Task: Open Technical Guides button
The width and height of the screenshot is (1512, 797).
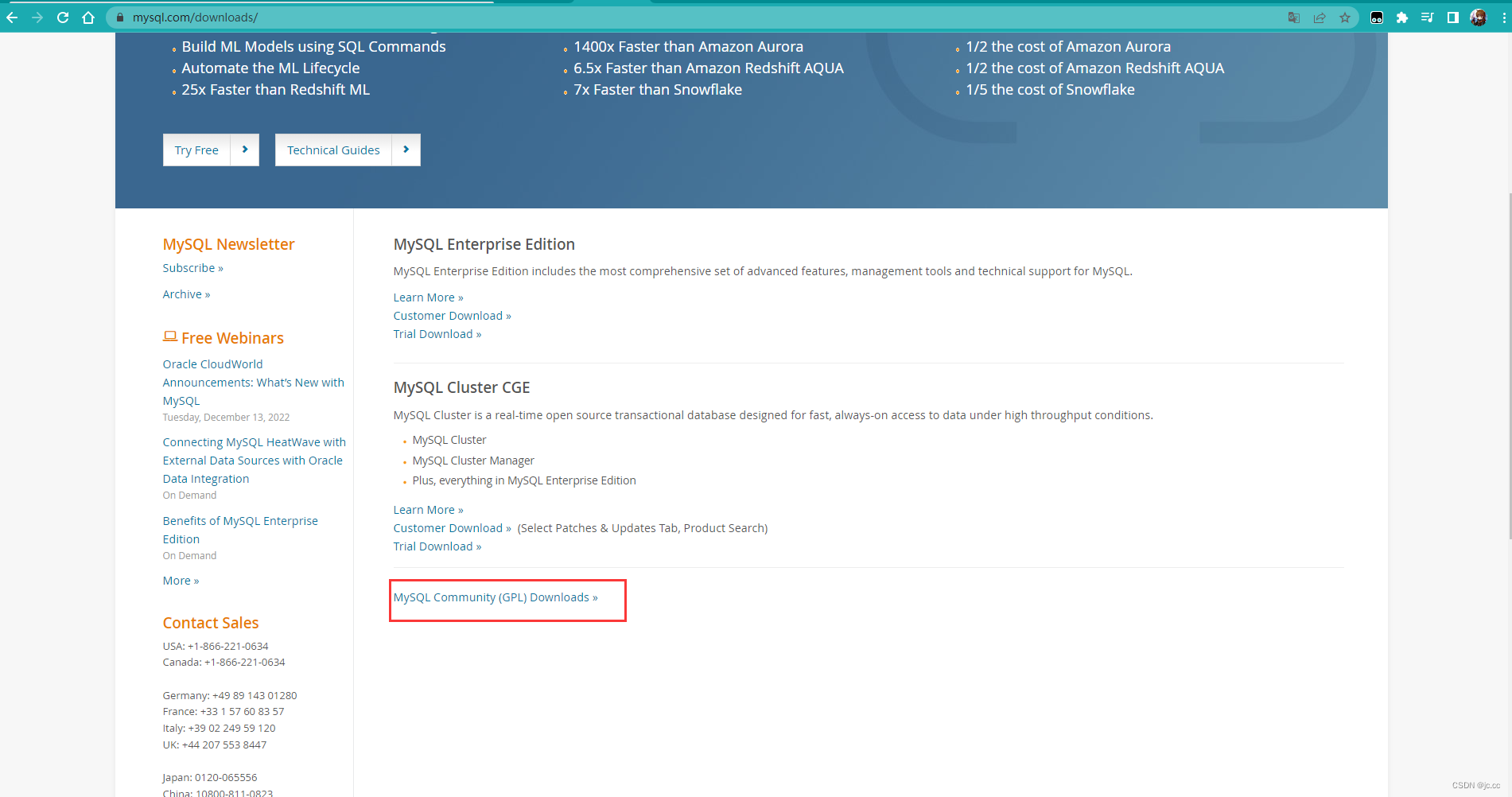Action: pyautogui.click(x=333, y=150)
